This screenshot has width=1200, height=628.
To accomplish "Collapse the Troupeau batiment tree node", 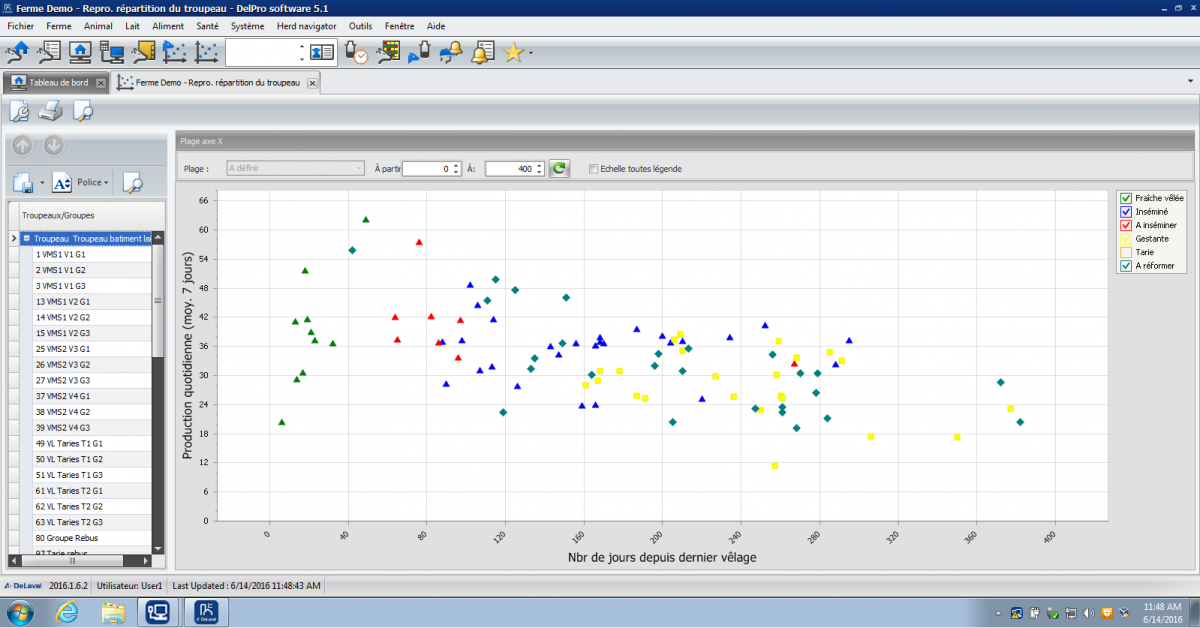I will [26, 239].
